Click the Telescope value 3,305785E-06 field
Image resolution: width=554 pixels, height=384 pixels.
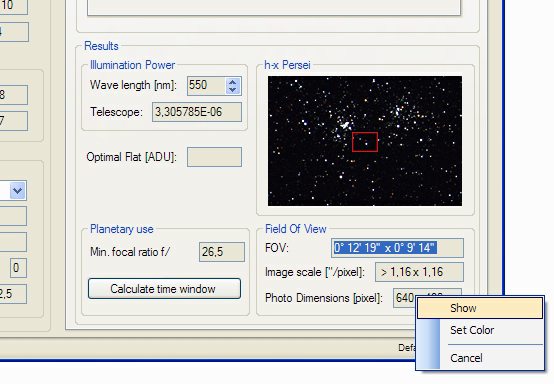click(197, 112)
